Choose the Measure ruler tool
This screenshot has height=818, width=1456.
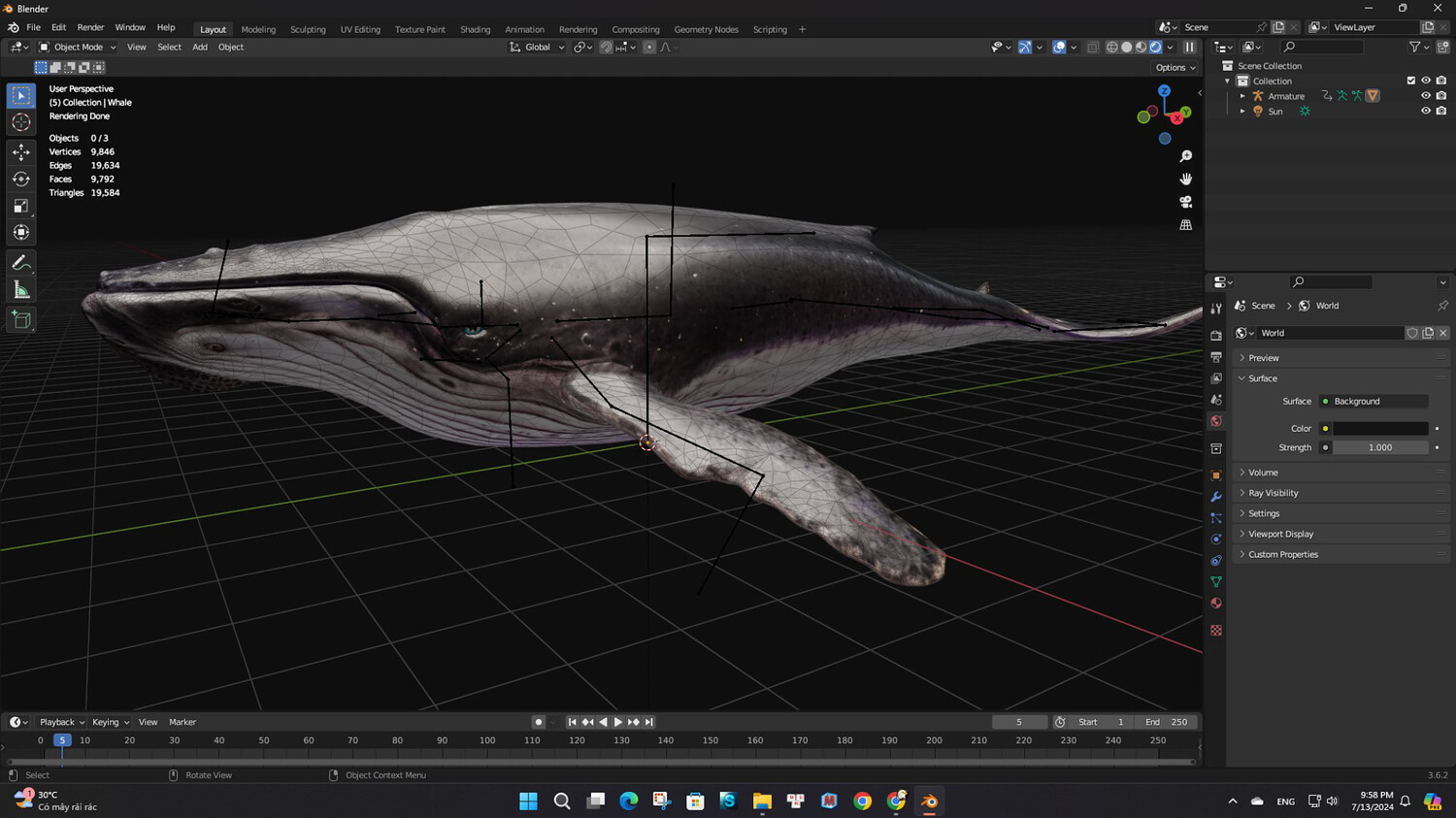click(21, 290)
